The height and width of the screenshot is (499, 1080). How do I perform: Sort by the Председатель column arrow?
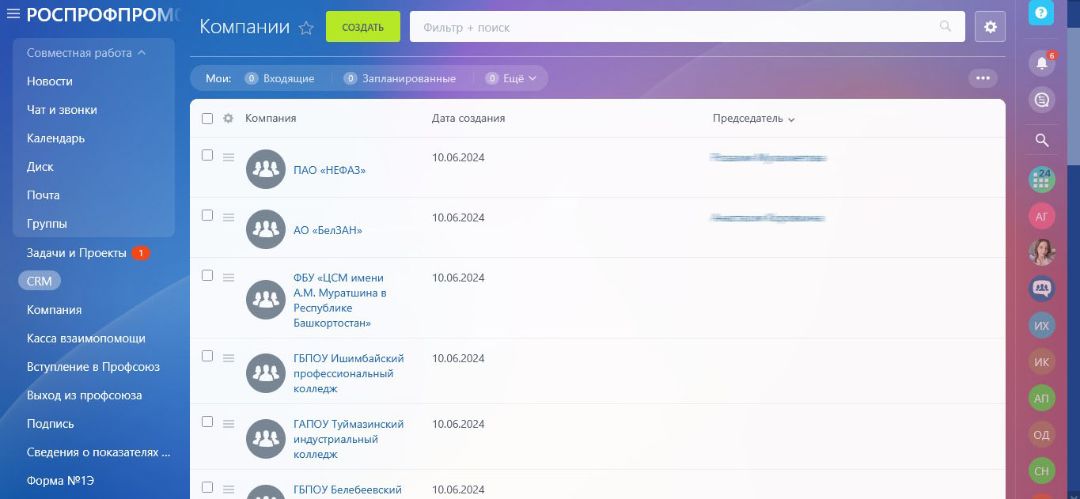(791, 119)
